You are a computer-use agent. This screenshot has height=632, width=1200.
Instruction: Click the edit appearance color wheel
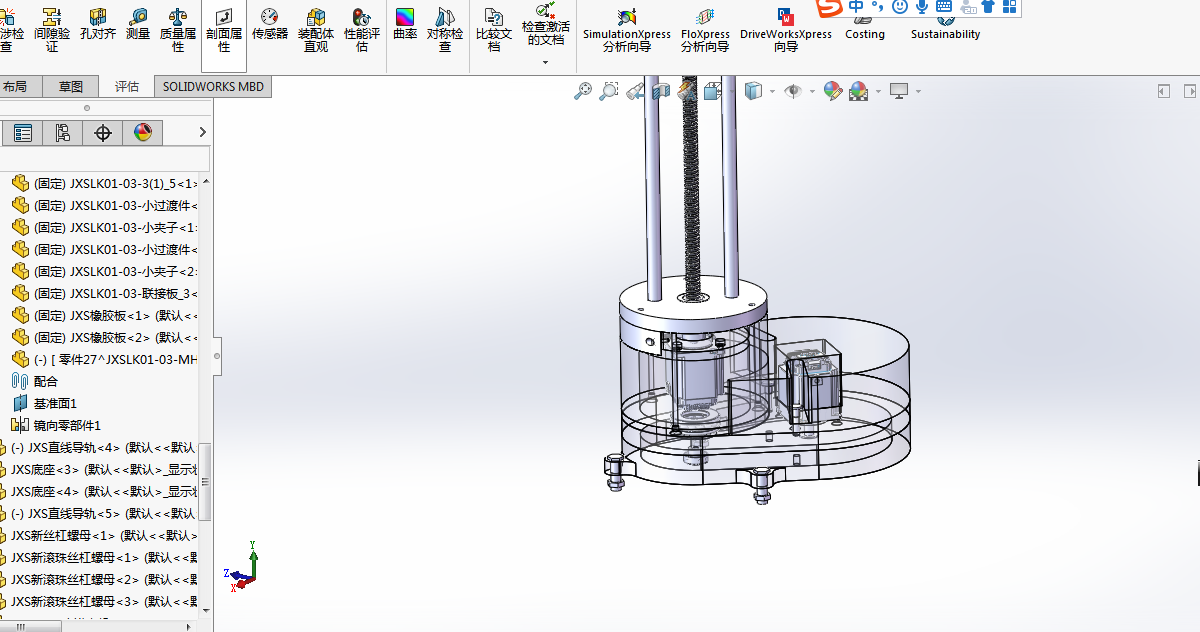click(832, 91)
